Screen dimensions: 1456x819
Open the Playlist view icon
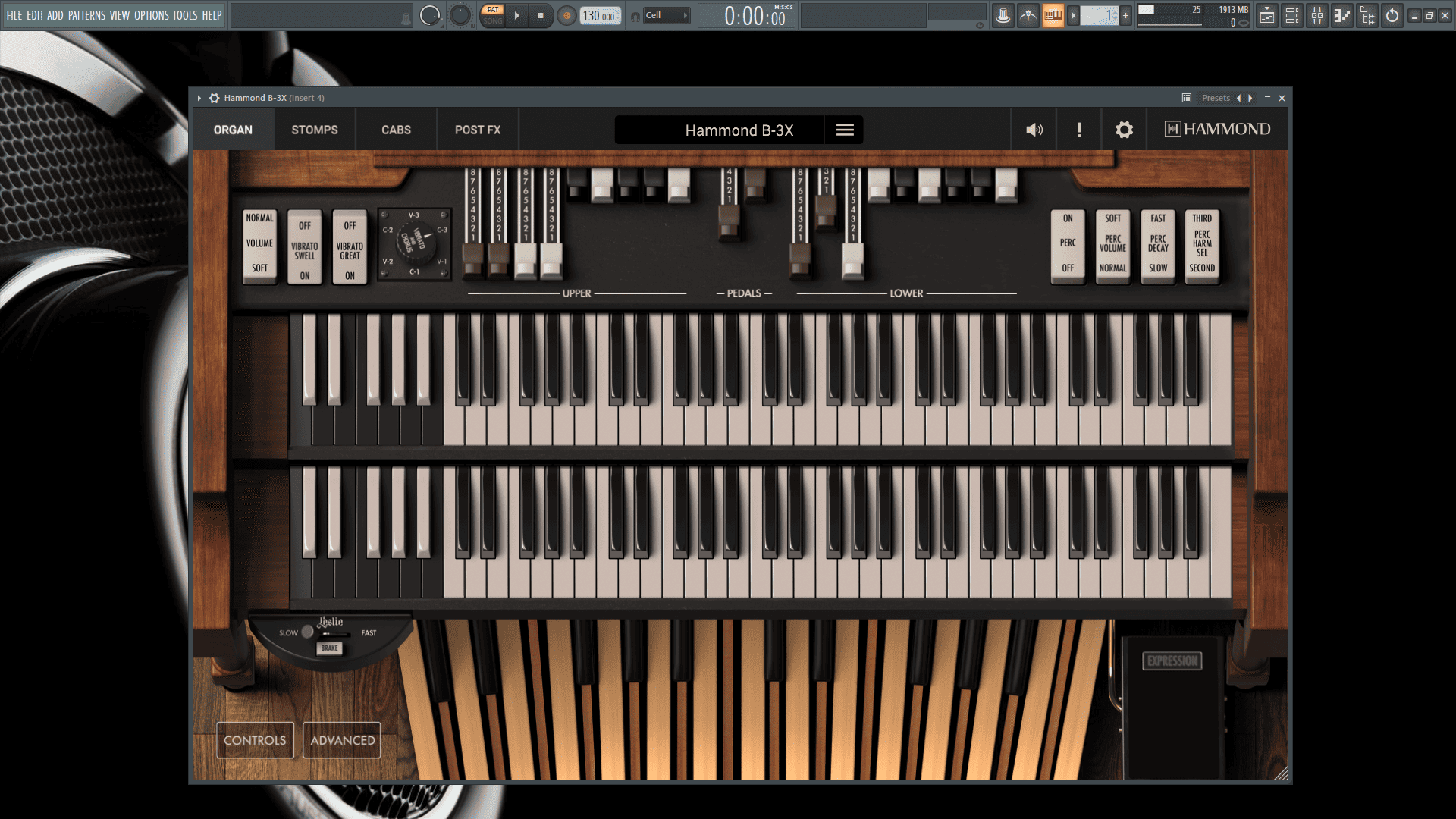pyautogui.click(x=1267, y=15)
